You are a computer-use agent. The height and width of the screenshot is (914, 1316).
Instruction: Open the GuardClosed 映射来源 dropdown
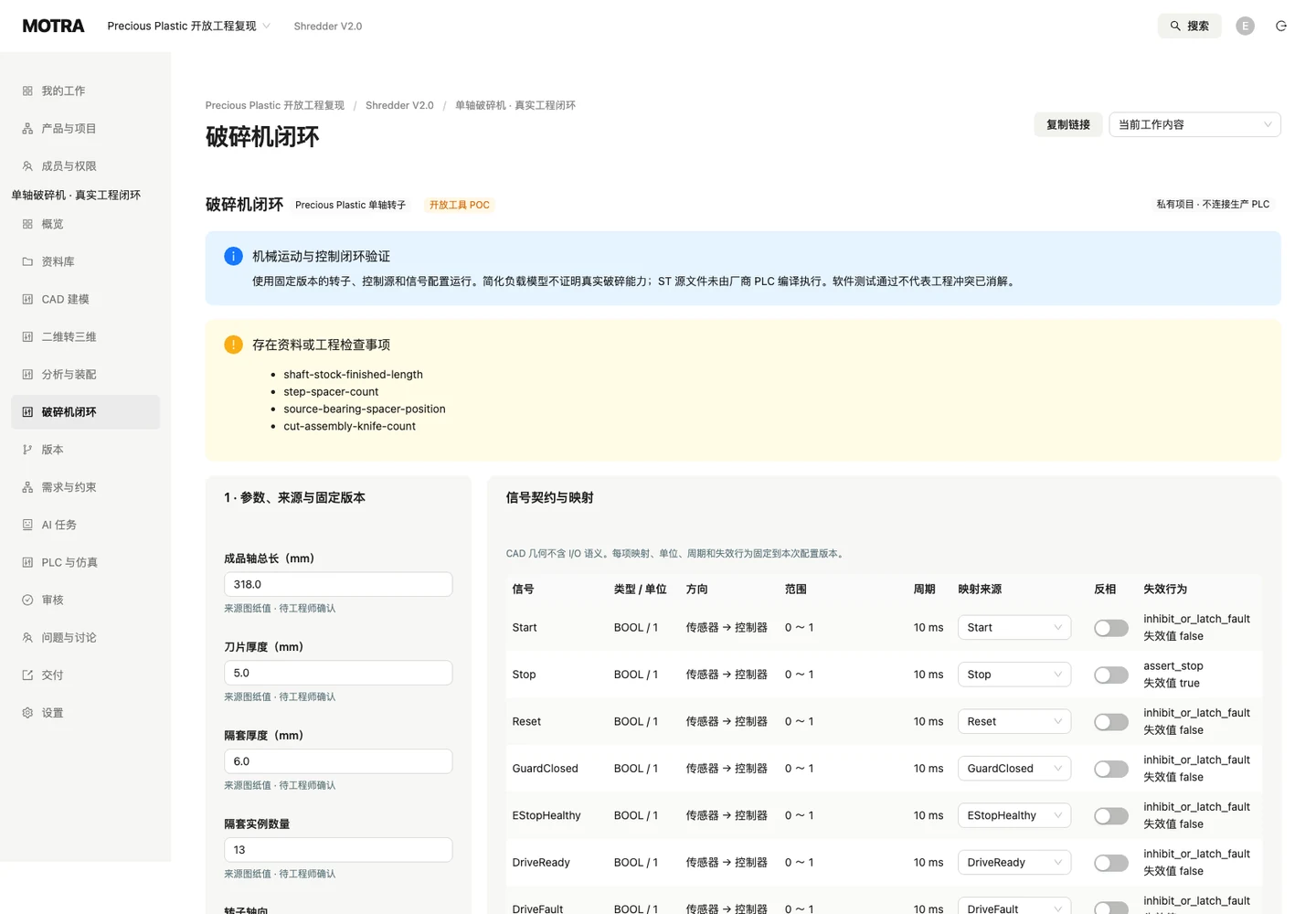[x=1014, y=769]
